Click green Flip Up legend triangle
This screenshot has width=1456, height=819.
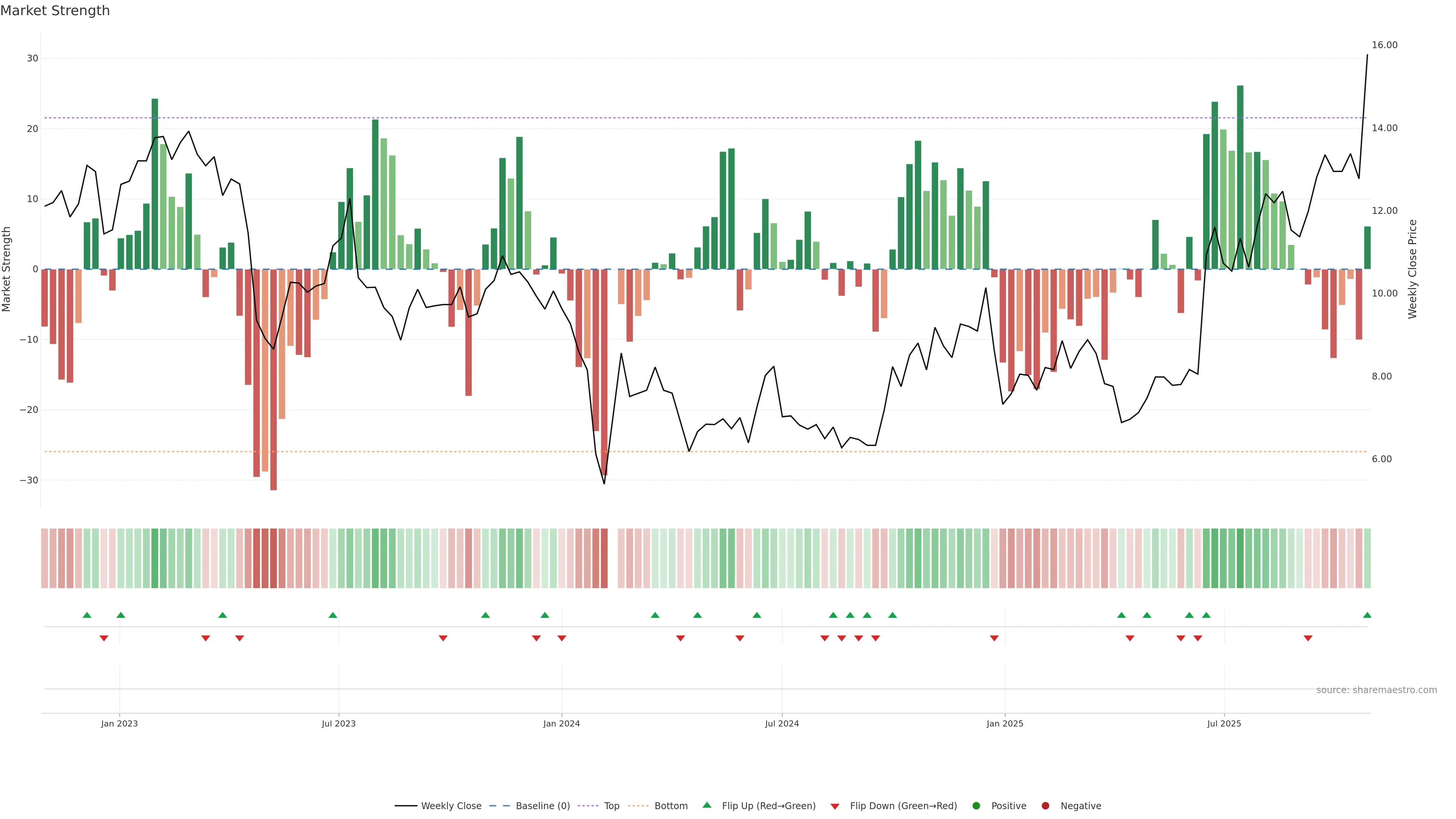pos(706,805)
